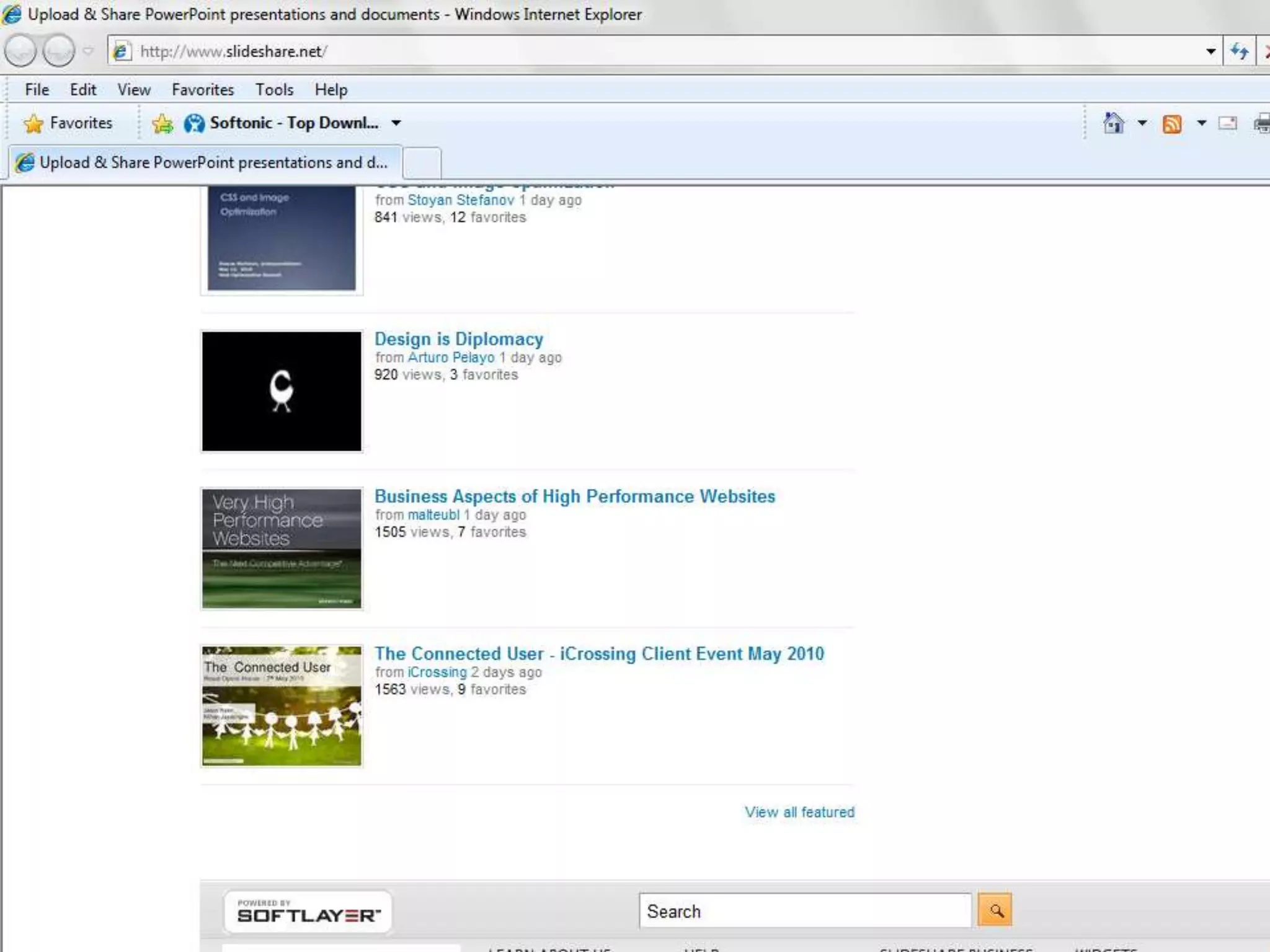Click the Powered by SoftLayer logo

click(308, 911)
